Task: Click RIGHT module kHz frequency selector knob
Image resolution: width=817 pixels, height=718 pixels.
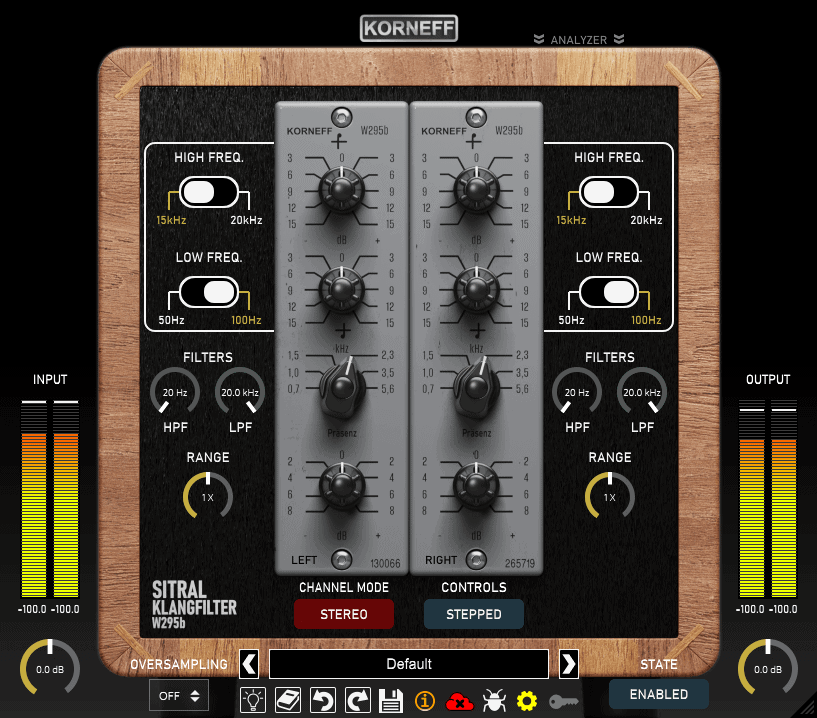Action: [x=477, y=387]
